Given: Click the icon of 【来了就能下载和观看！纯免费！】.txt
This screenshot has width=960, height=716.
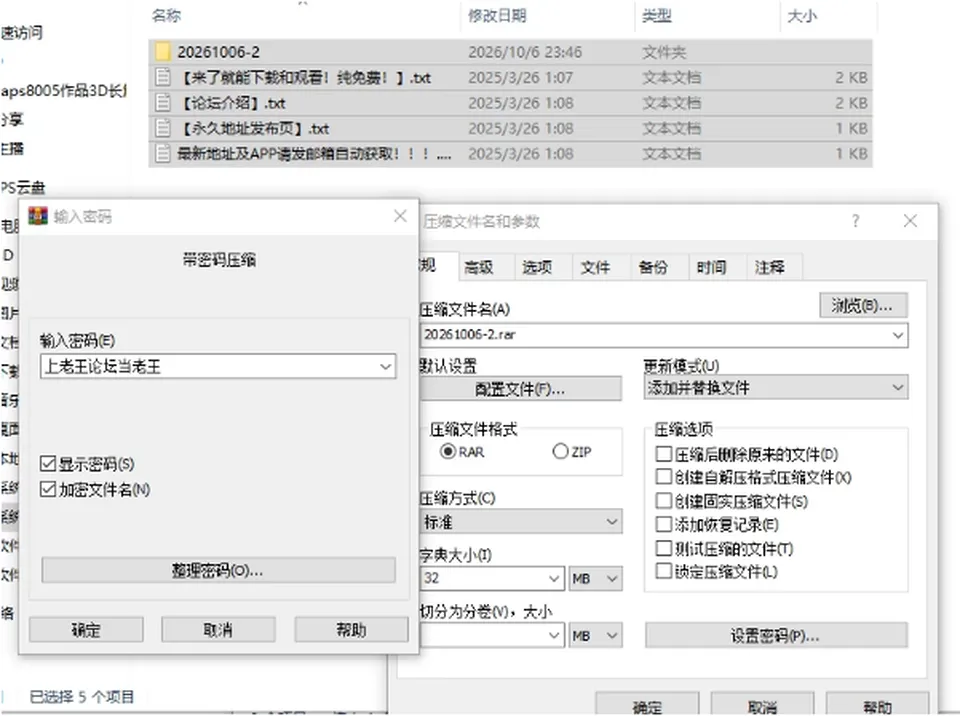Looking at the screenshot, I should [x=162, y=77].
